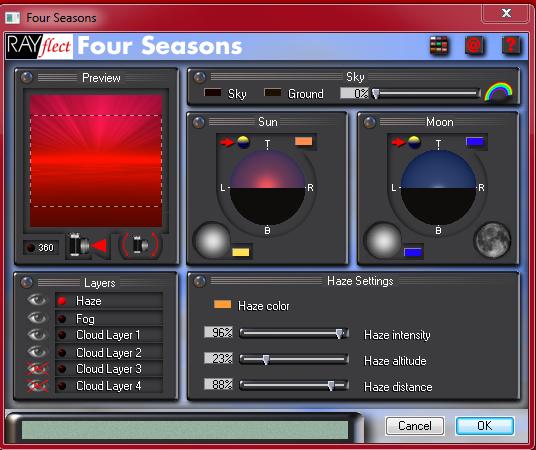Open the Ground color swatch
The height and width of the screenshot is (450, 536).
click(x=272, y=92)
